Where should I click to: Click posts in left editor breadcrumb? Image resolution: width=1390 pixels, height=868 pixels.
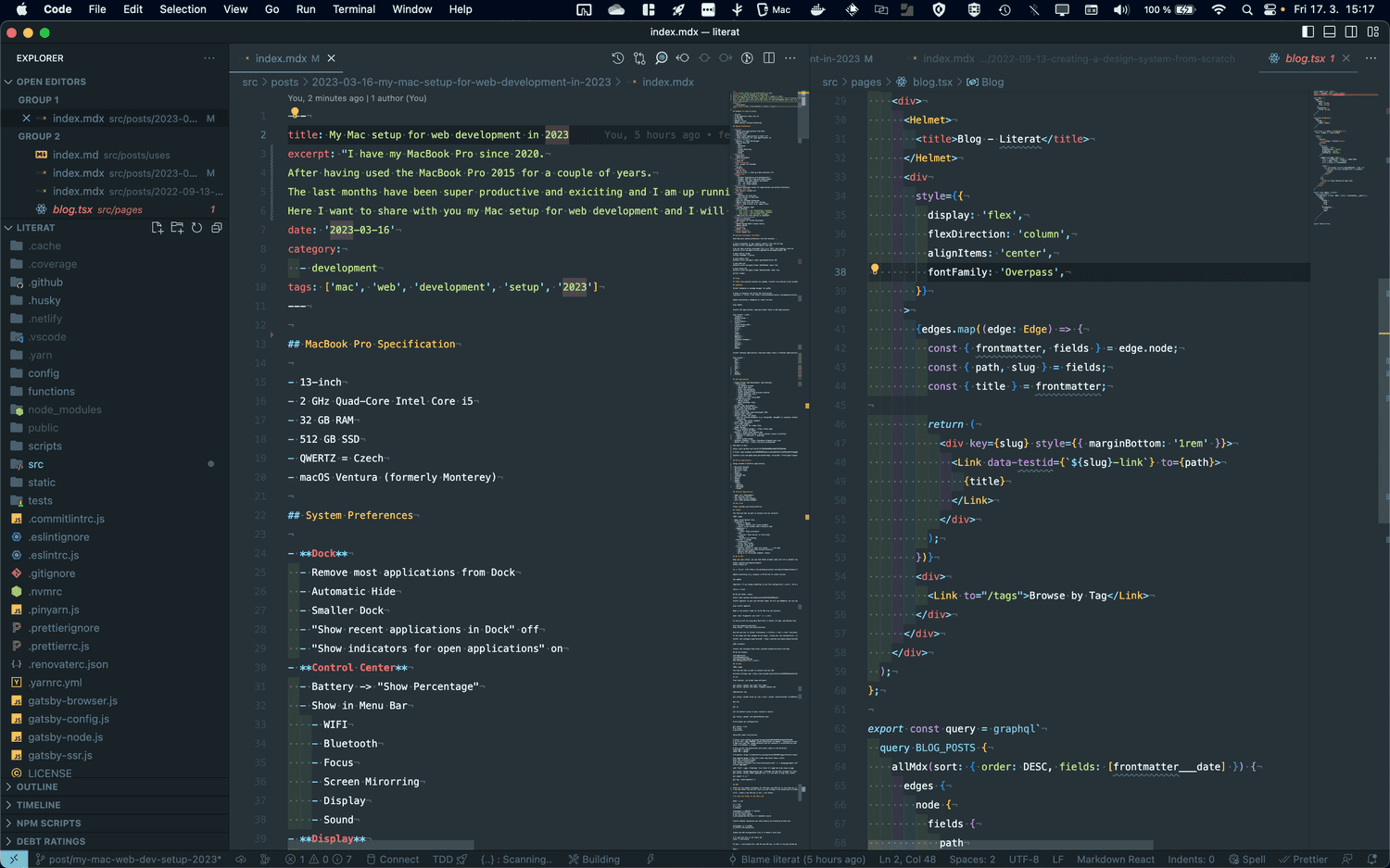pos(284,82)
